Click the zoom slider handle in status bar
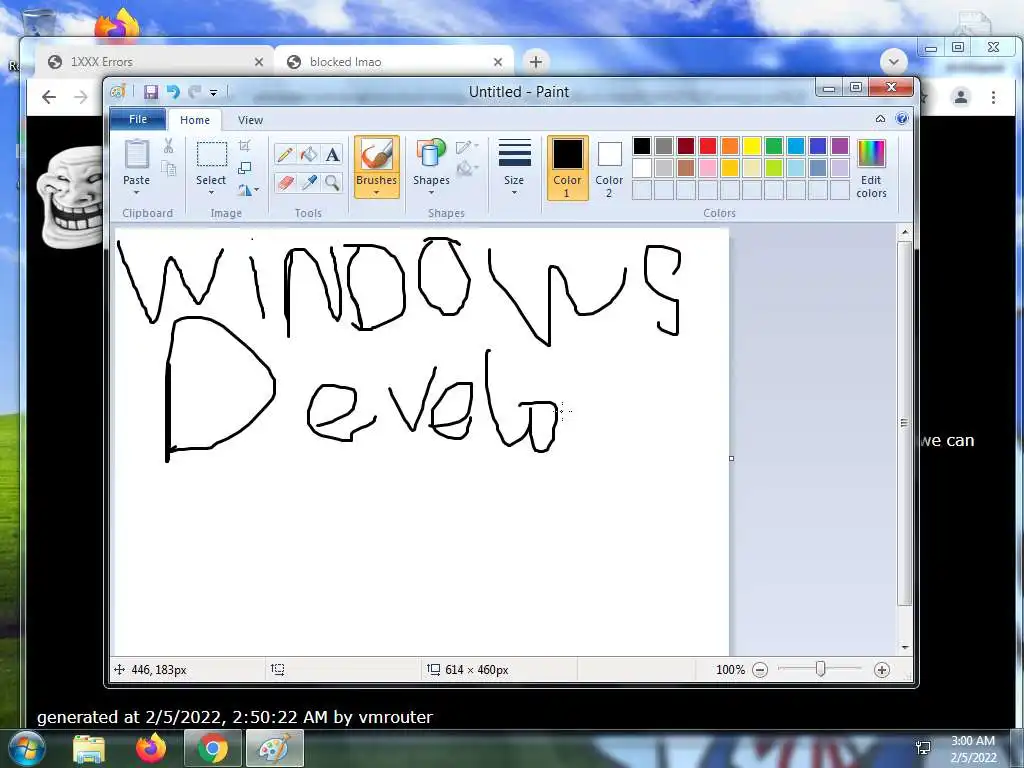Image resolution: width=1024 pixels, height=768 pixels. (x=821, y=669)
